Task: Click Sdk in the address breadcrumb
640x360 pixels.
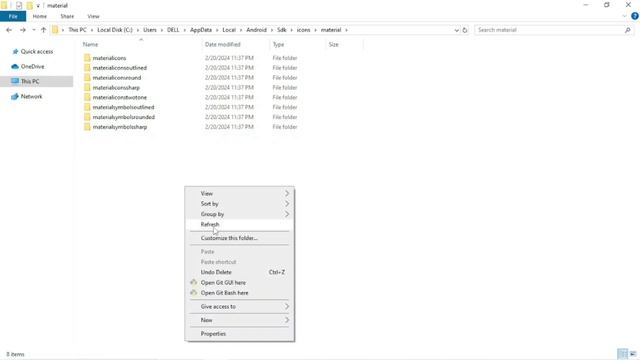Action: tap(282, 30)
